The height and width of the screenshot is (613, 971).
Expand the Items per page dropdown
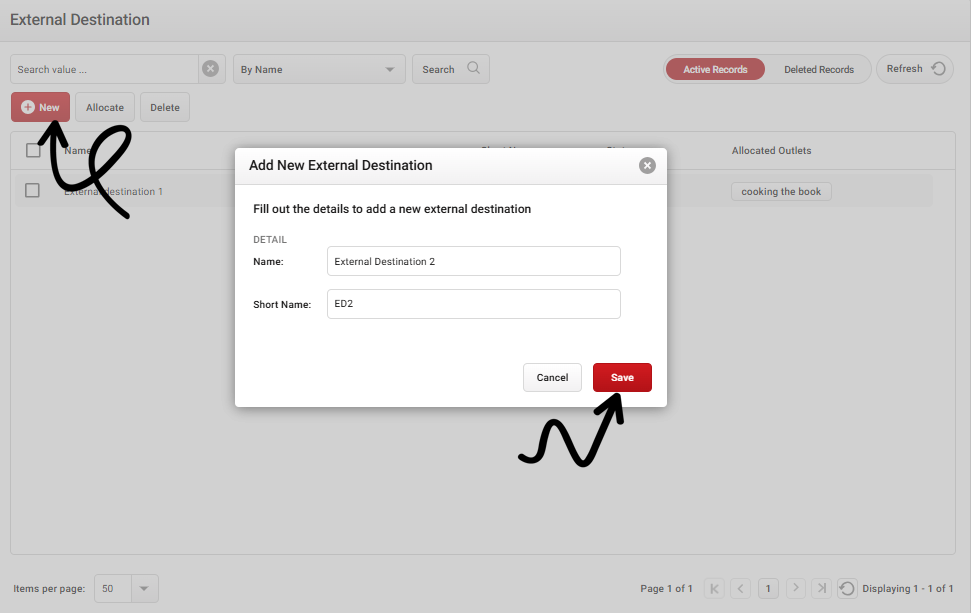(144, 588)
